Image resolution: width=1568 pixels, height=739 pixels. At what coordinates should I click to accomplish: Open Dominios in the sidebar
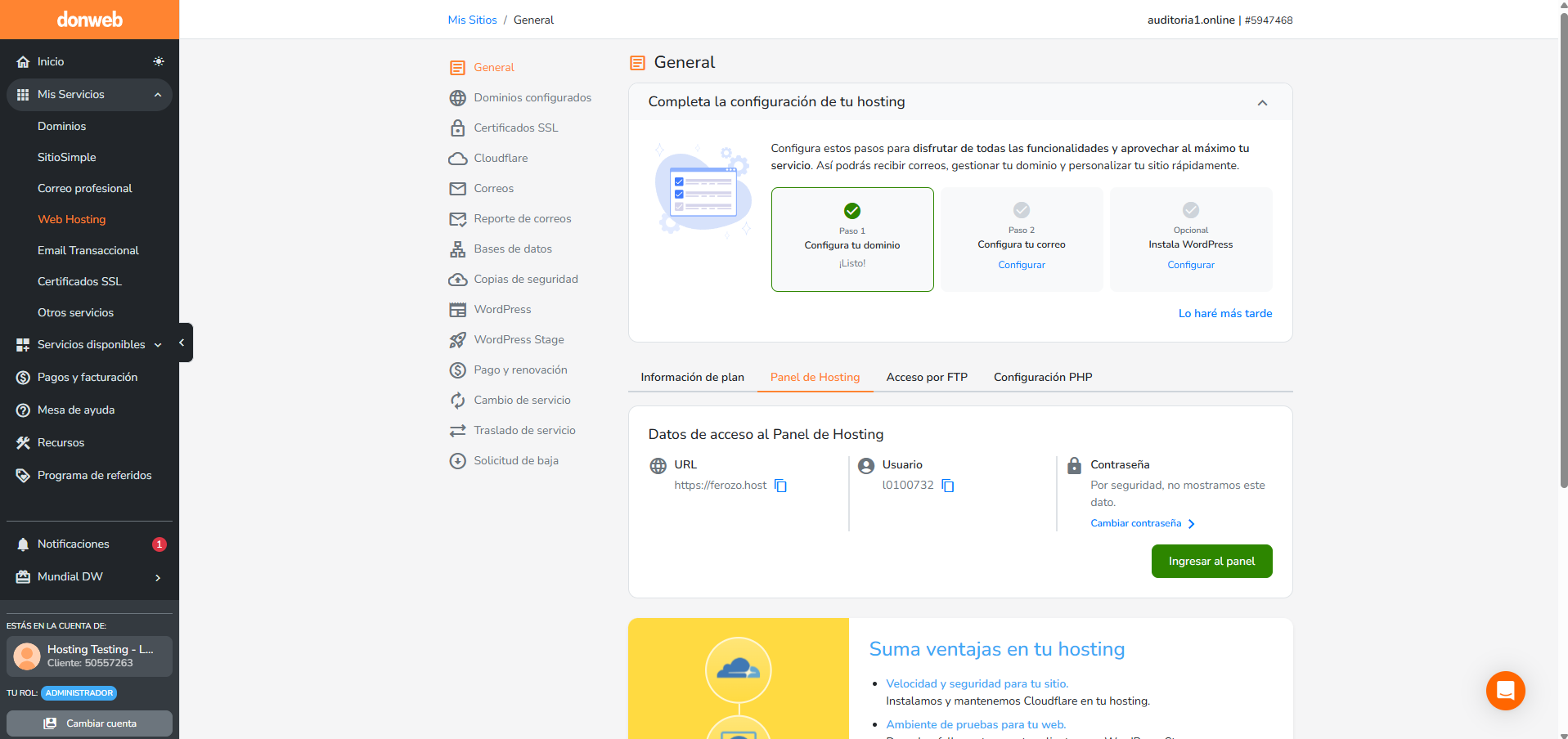(61, 126)
